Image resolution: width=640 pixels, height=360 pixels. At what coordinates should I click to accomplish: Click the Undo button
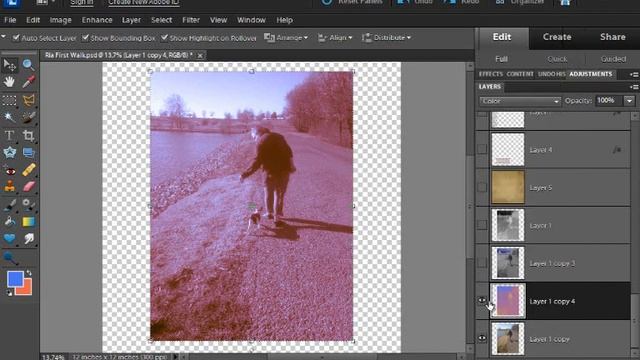416,2
